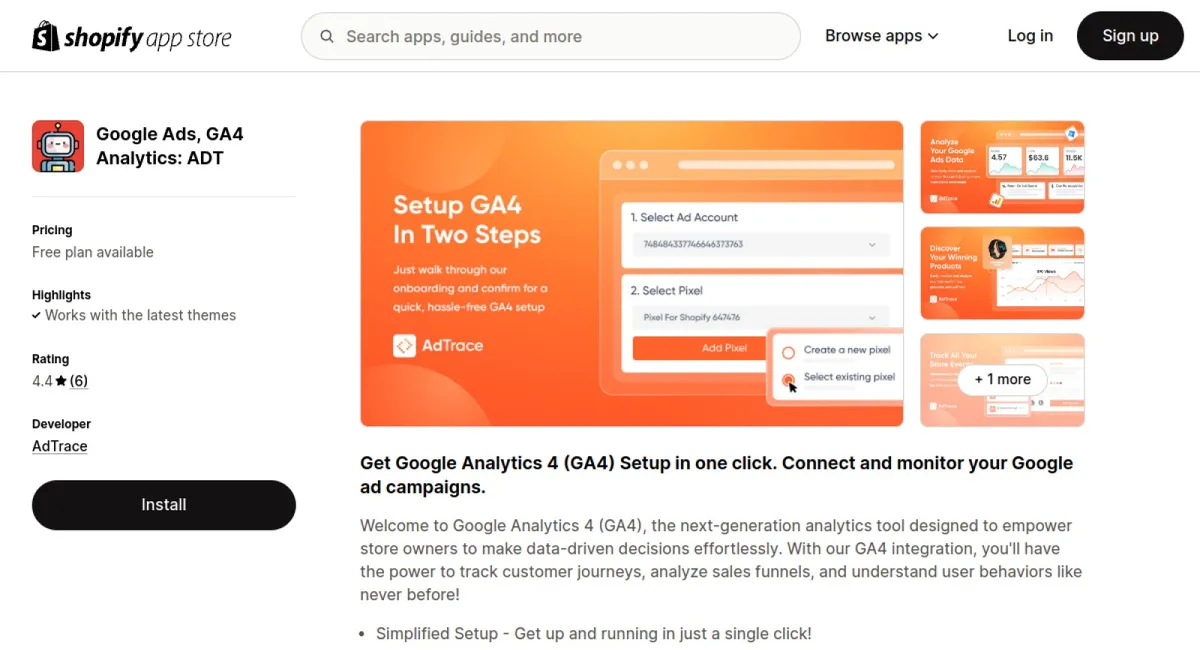Click the checkmark beside 'Works with the latest themes'
Viewport: 1200px width, 650px height.
pos(38,315)
